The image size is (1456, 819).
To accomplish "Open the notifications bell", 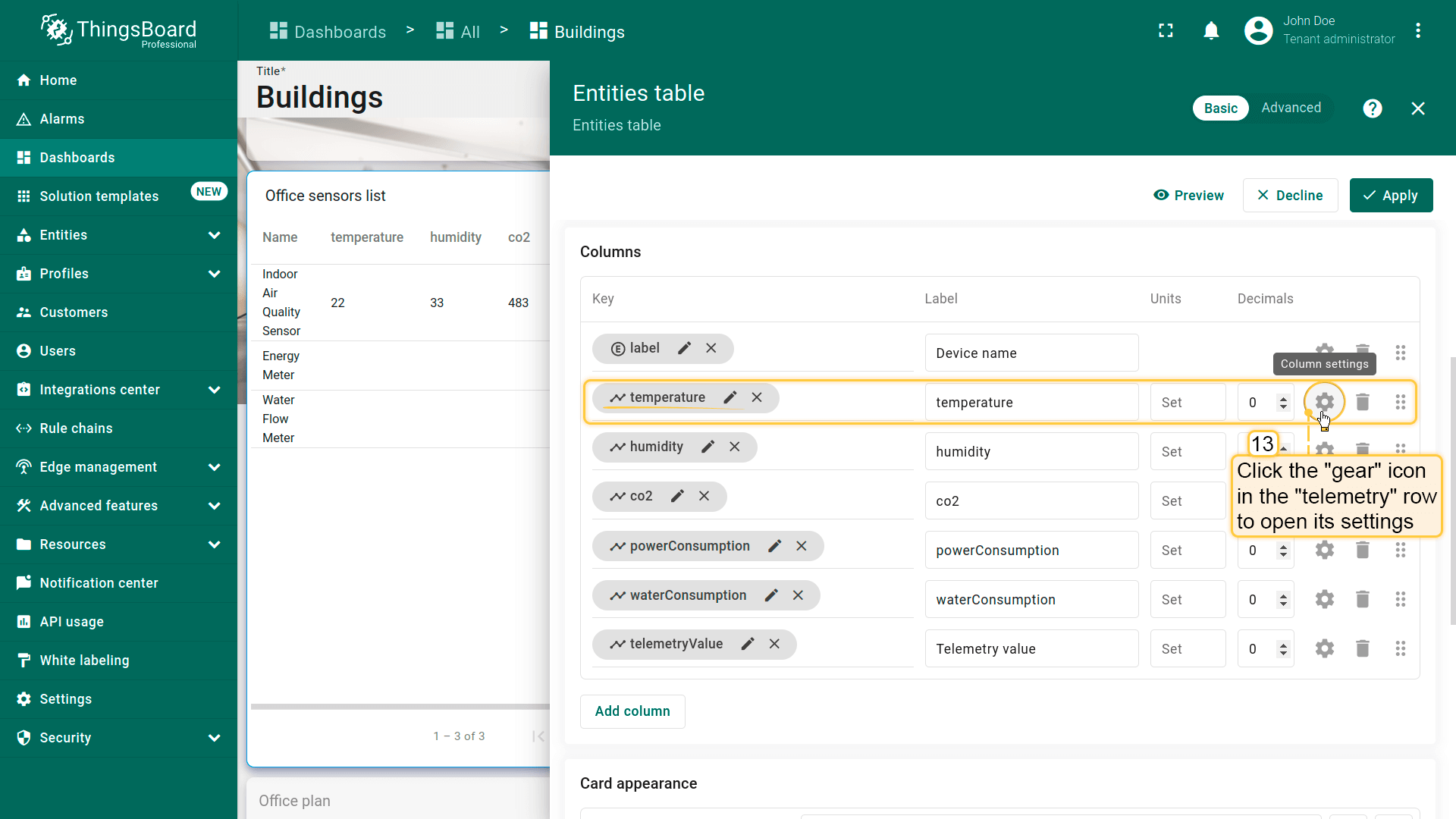I will click(x=1211, y=31).
